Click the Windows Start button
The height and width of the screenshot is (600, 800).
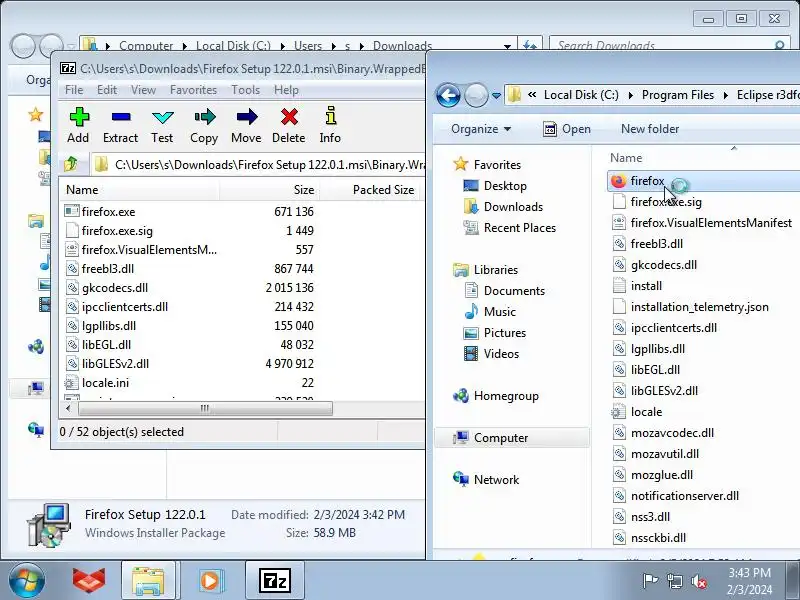click(x=27, y=580)
